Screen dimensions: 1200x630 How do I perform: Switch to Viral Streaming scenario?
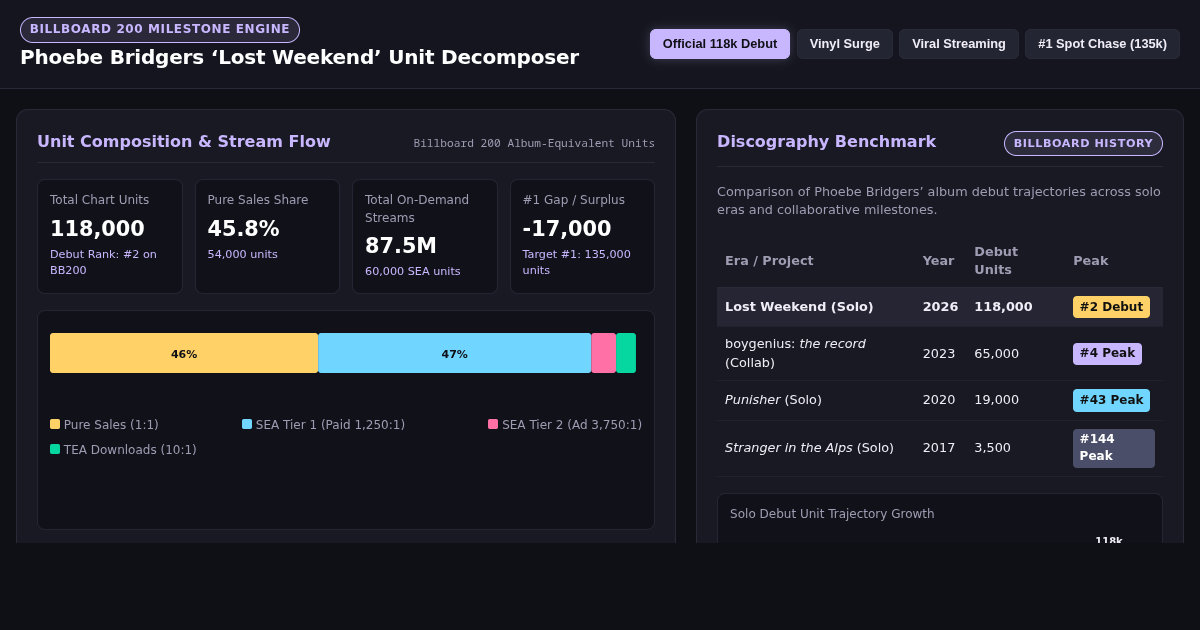pyautogui.click(x=959, y=44)
